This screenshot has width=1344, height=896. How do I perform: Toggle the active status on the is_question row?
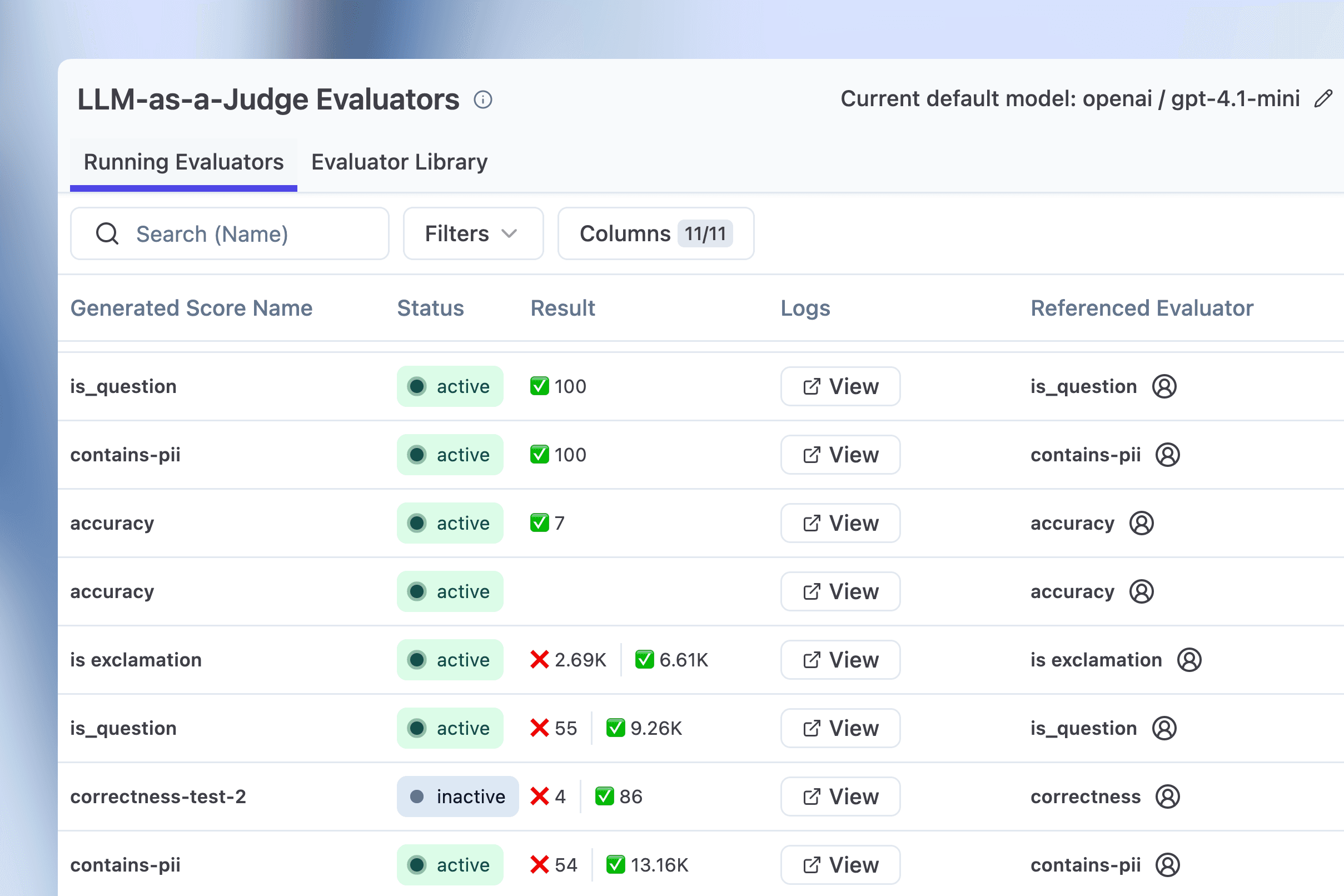(x=450, y=386)
